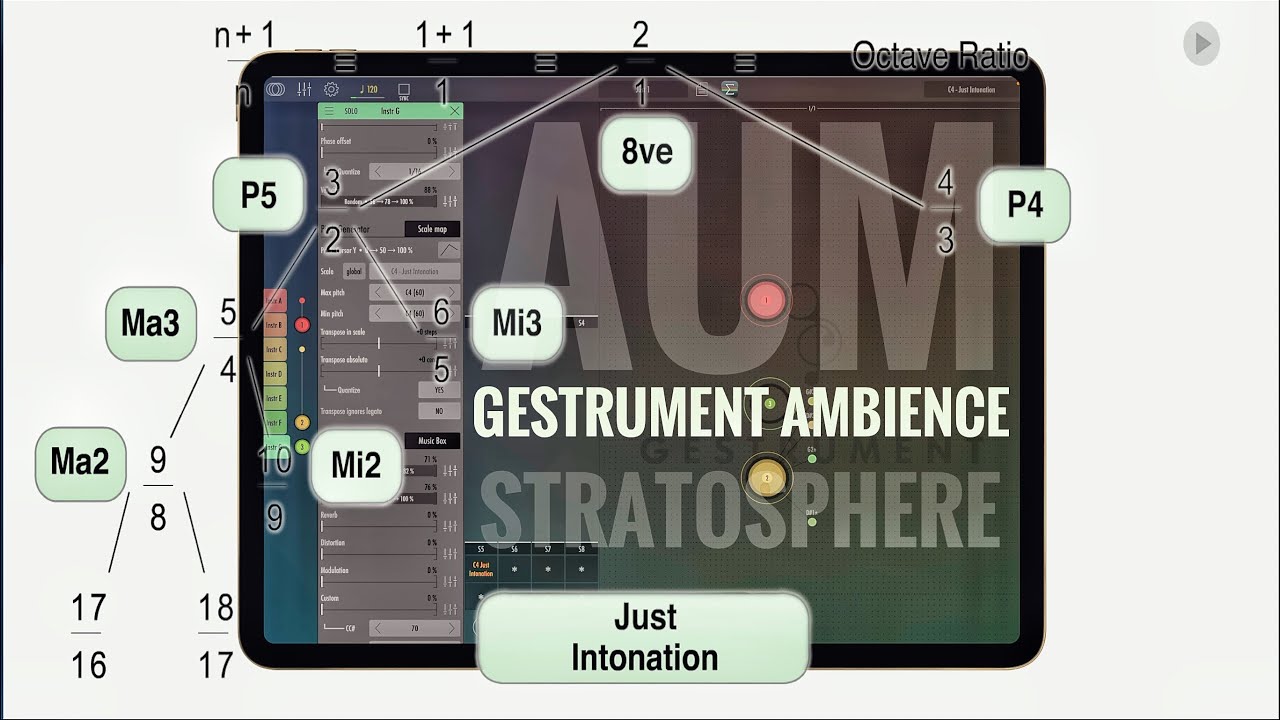The width and height of the screenshot is (1280, 720).
Task: Click the Custom slider
Action: (379, 610)
